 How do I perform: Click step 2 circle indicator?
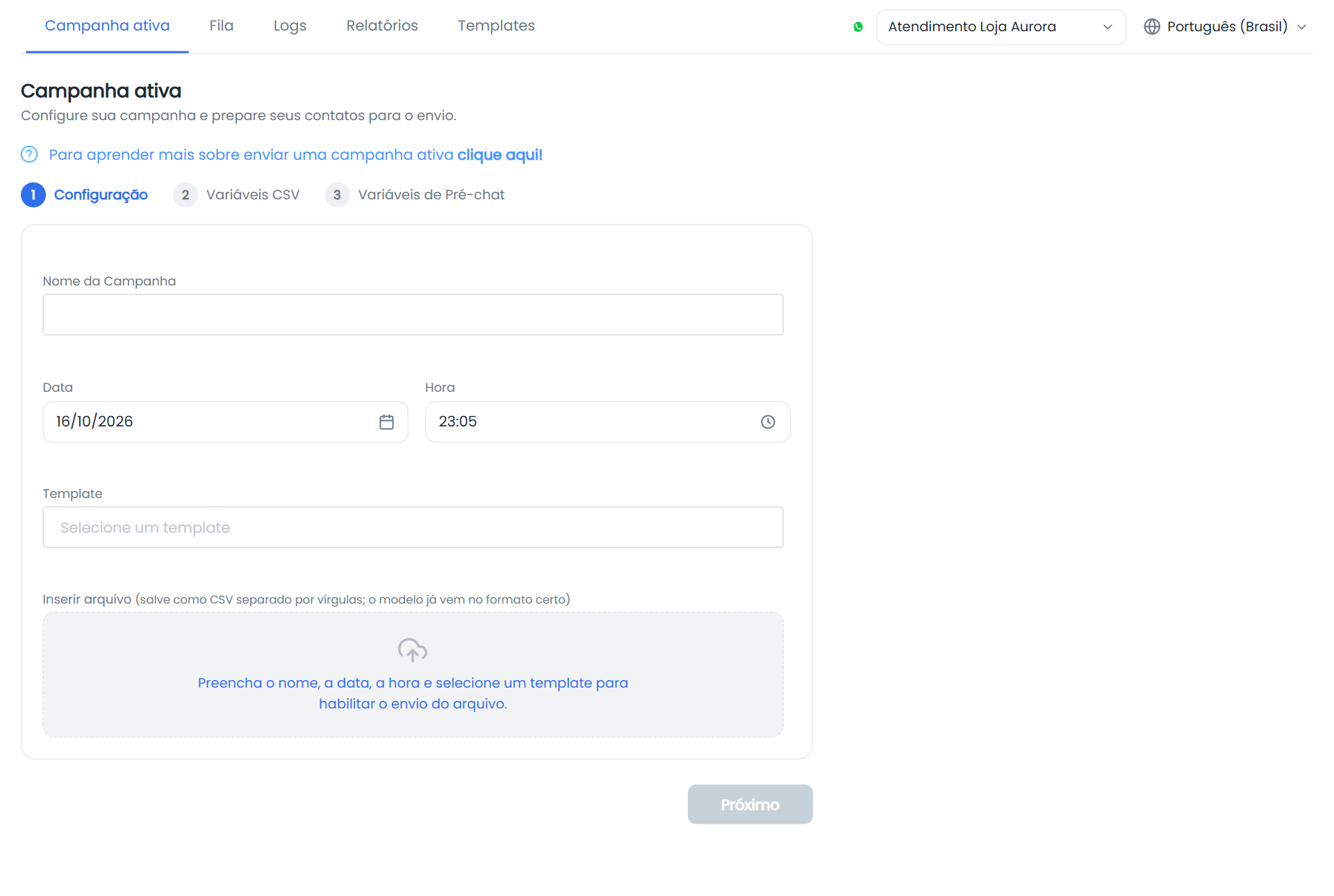click(186, 195)
